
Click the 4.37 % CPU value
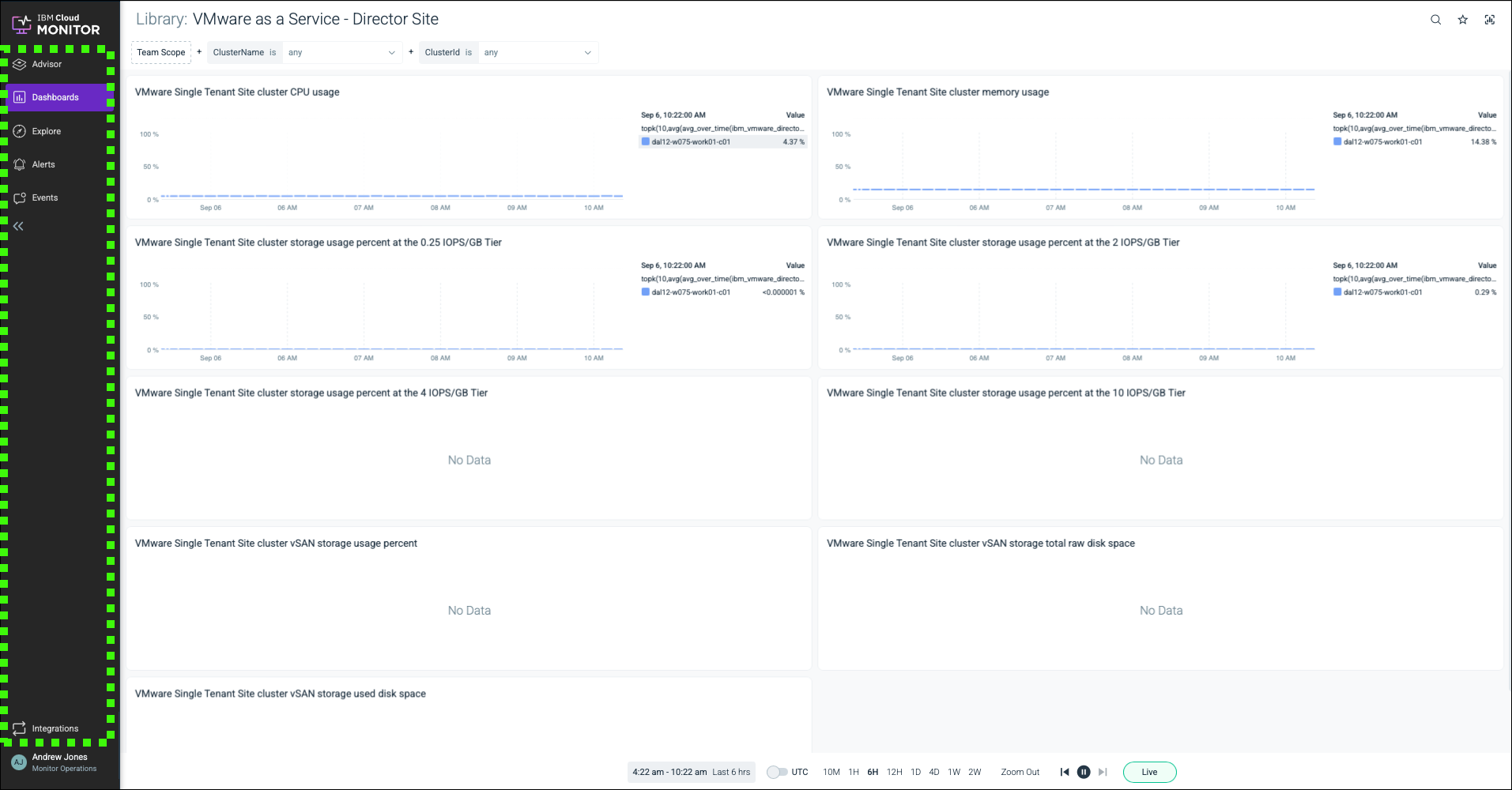tap(794, 141)
